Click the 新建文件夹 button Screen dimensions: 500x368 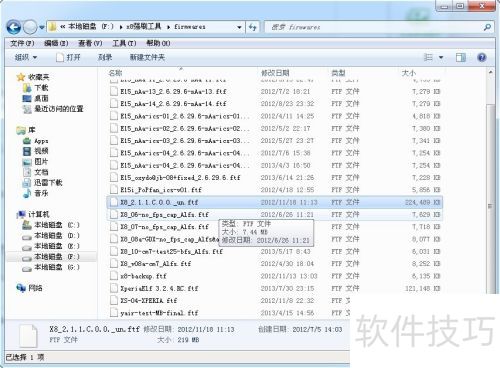click(x=147, y=57)
